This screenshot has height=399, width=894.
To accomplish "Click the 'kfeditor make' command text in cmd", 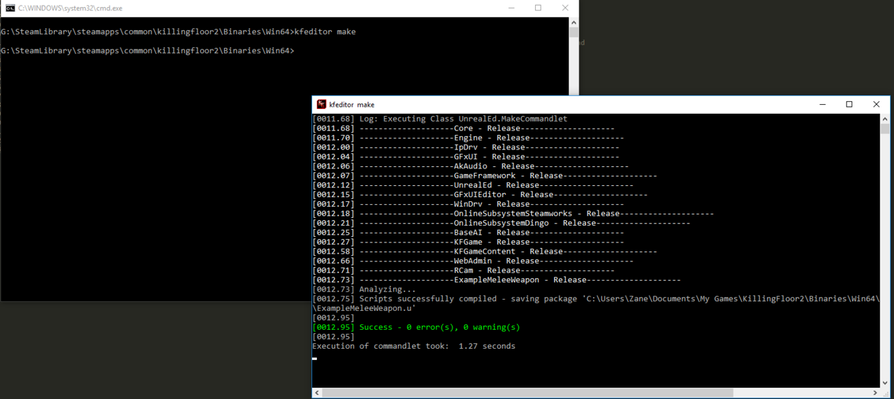I will (x=325, y=32).
